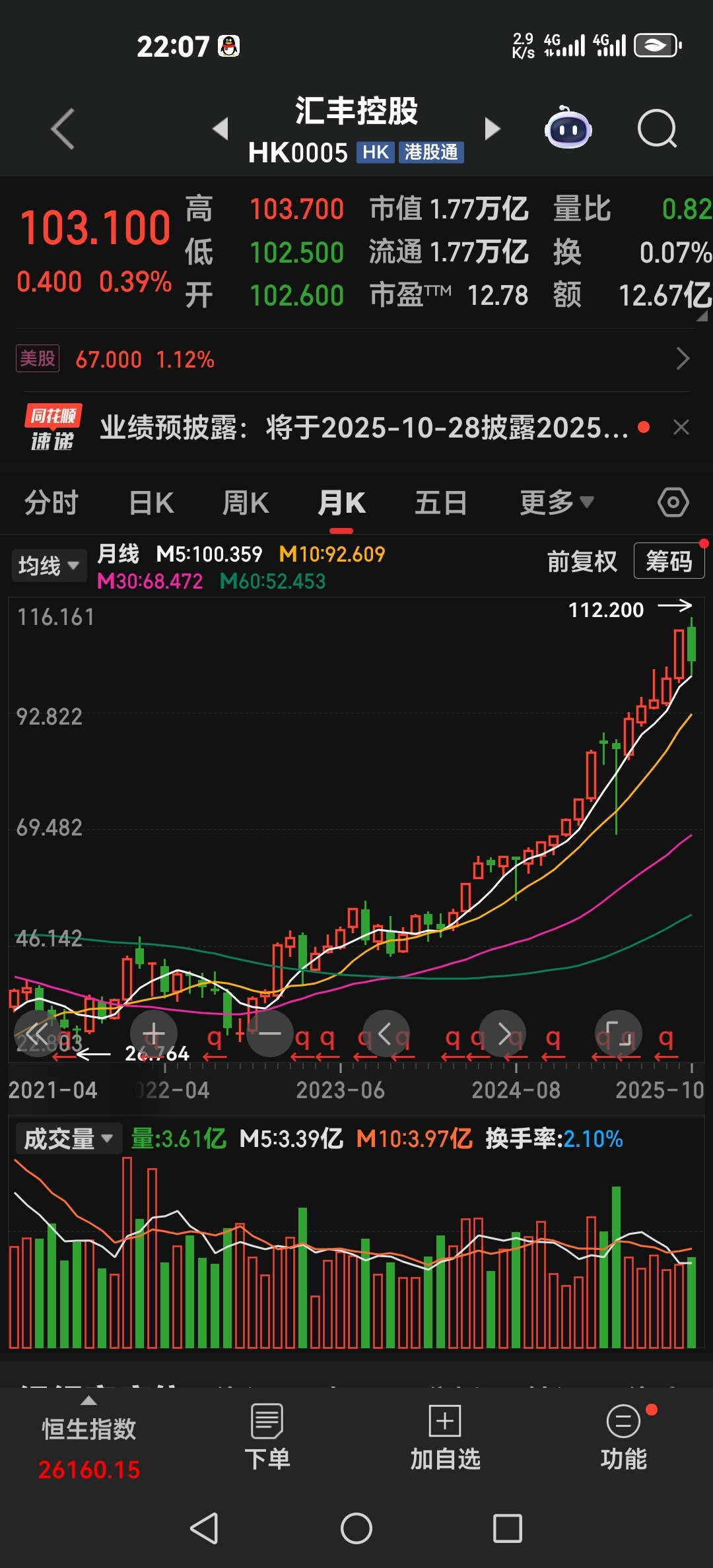
Task: Move chart cursor right one candle
Action: point(502,1033)
